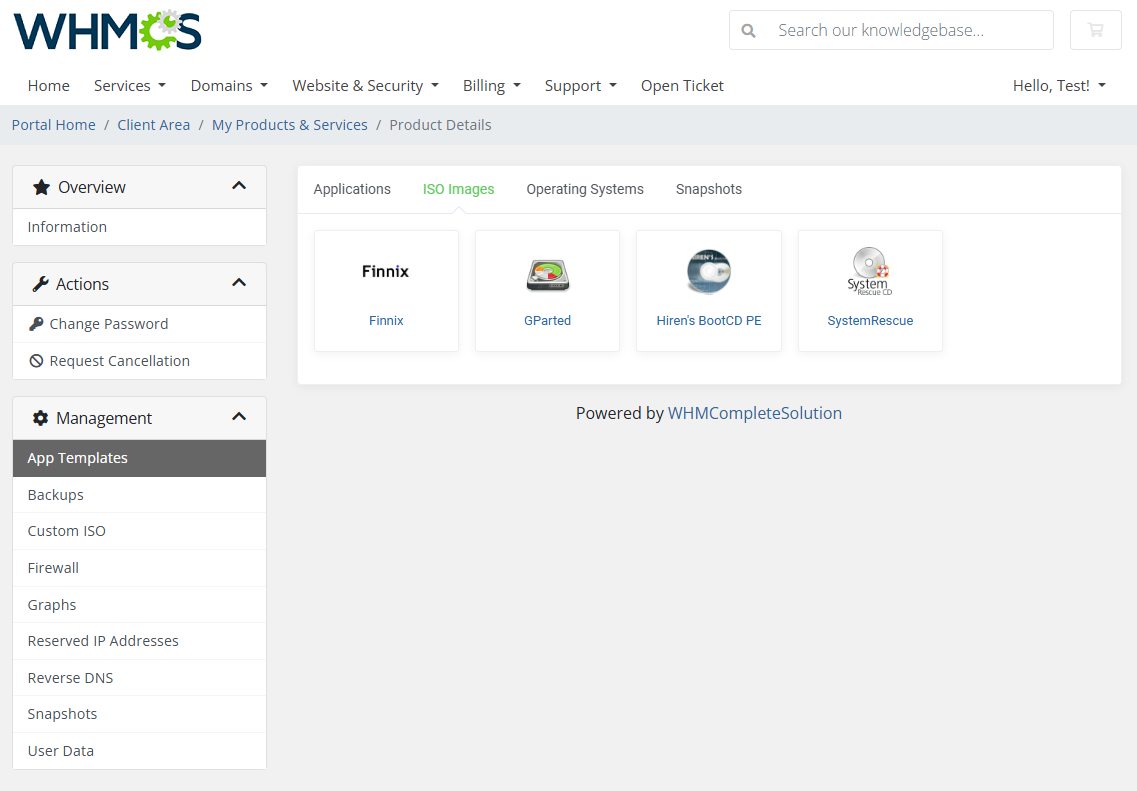The image size is (1137, 791).
Task: Switch to the Operating Systems tab
Action: [584, 189]
